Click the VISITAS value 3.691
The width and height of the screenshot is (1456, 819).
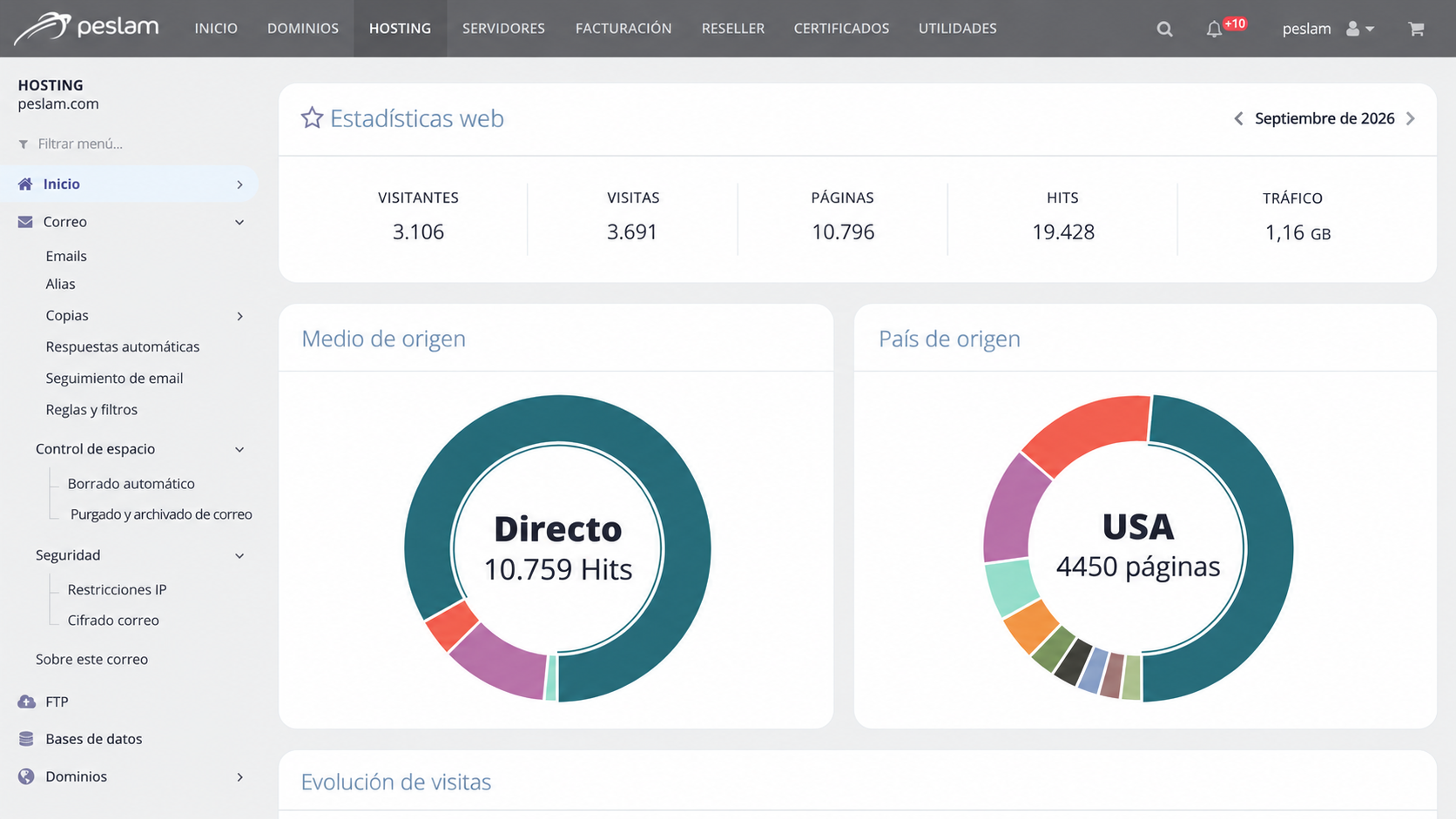(632, 232)
